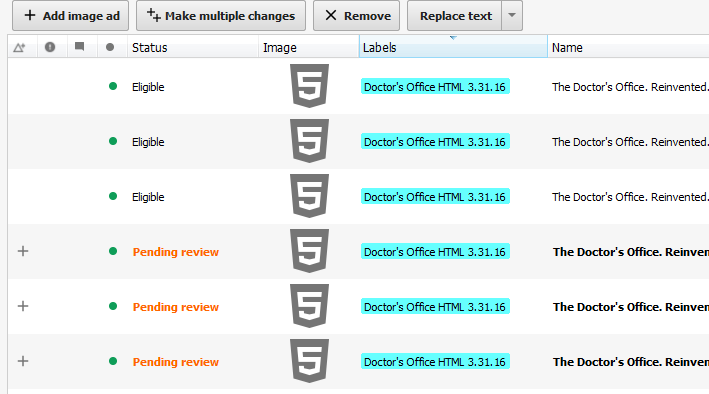
Task: Click the Doctor's Office label in the first Pending review row
Action: pyautogui.click(x=435, y=252)
